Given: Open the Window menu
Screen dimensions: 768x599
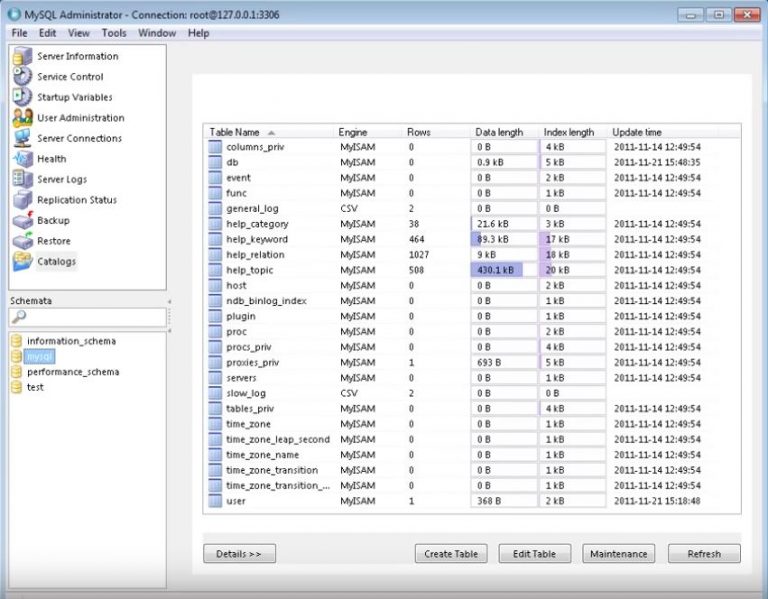Looking at the screenshot, I should click(157, 33).
